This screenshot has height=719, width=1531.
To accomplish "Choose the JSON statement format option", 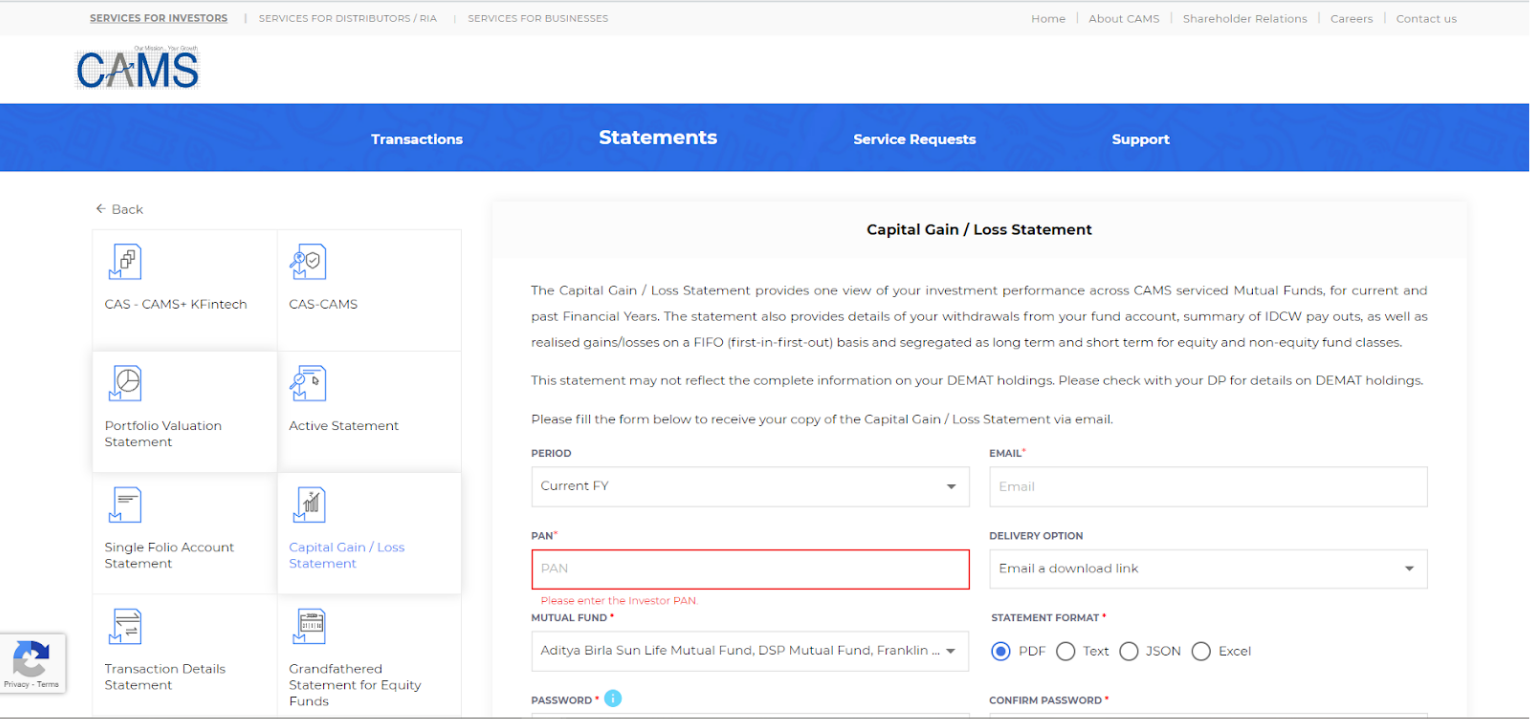I will tap(1129, 651).
